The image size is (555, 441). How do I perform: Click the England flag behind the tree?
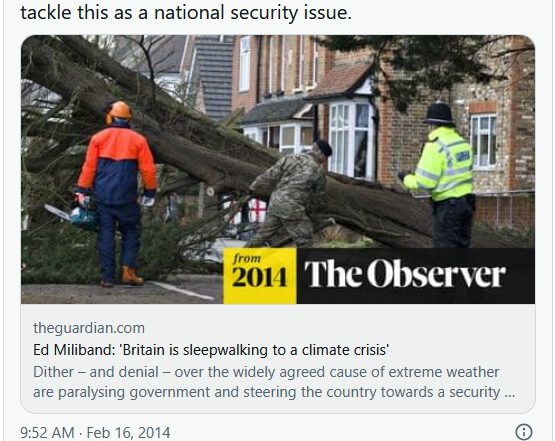tap(256, 211)
